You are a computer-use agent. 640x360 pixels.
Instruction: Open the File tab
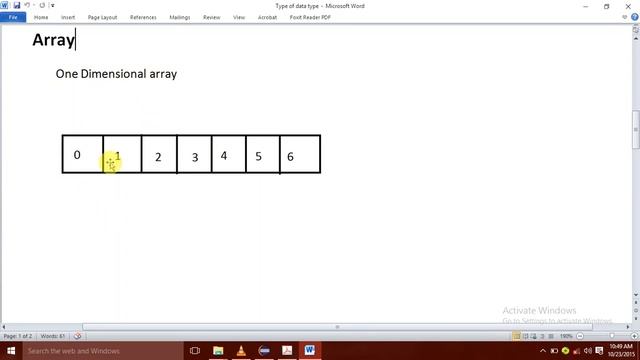[x=13, y=17]
